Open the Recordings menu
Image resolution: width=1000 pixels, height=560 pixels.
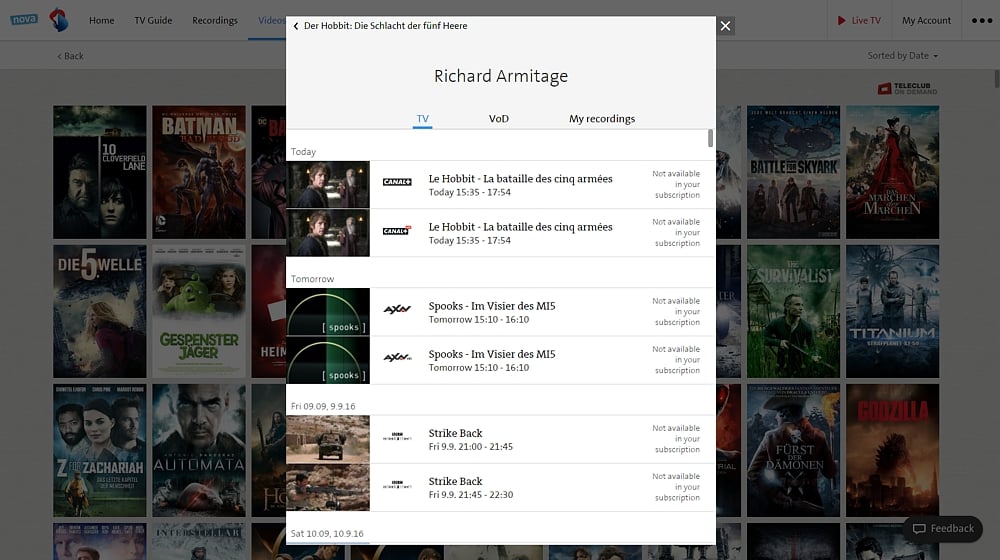[215, 20]
